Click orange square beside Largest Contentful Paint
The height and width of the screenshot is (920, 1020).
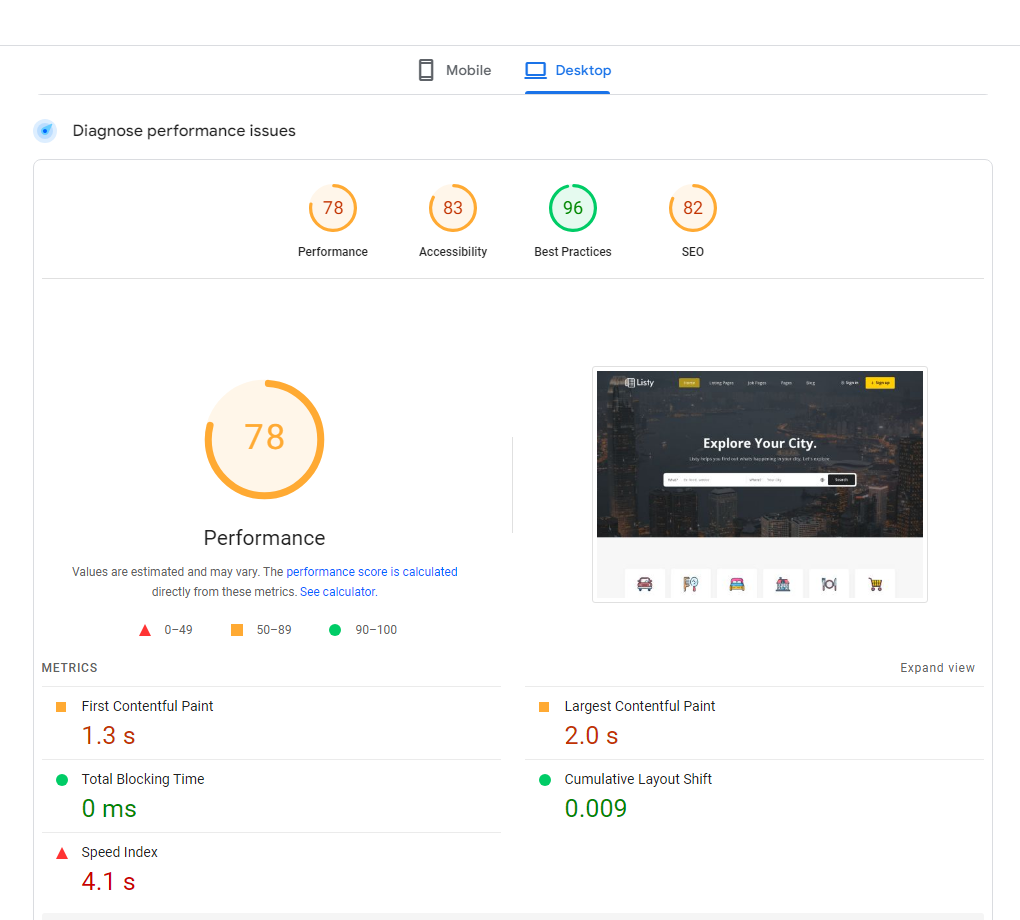(544, 707)
